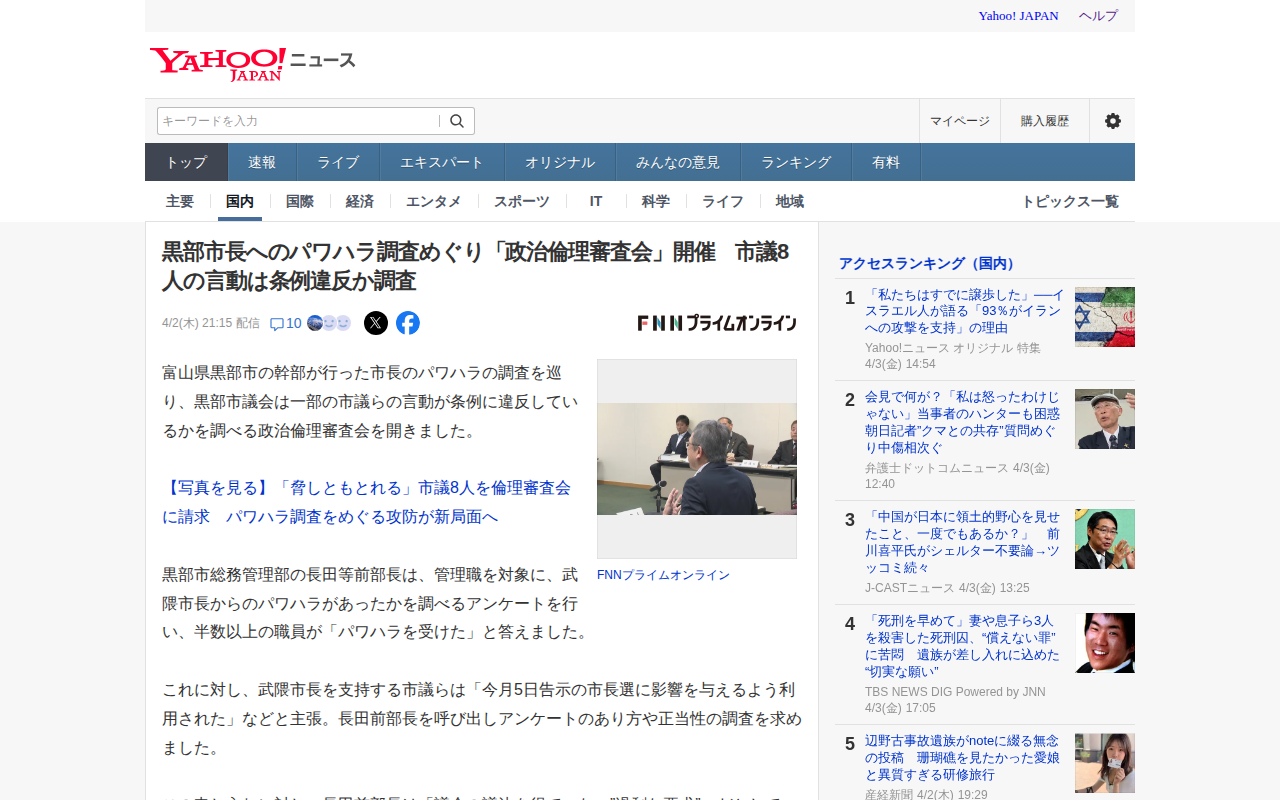Screen dimensions: 1280x800
Task: Click the FNNプライムオンライン photo caption link
Action: pyautogui.click(x=663, y=575)
